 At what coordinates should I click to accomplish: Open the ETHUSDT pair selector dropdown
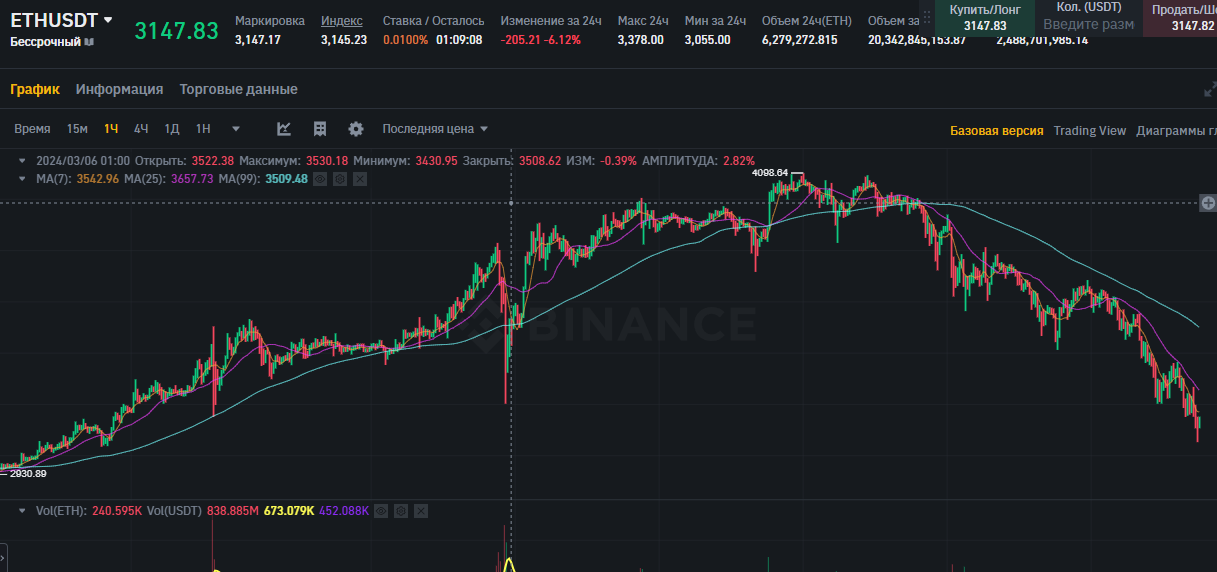tap(108, 20)
